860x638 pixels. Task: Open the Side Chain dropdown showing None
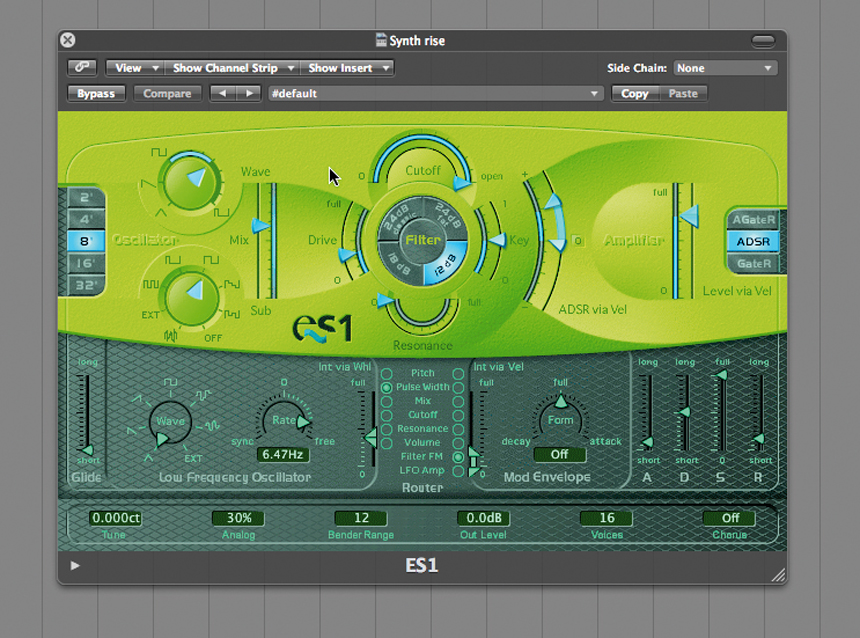[725, 68]
